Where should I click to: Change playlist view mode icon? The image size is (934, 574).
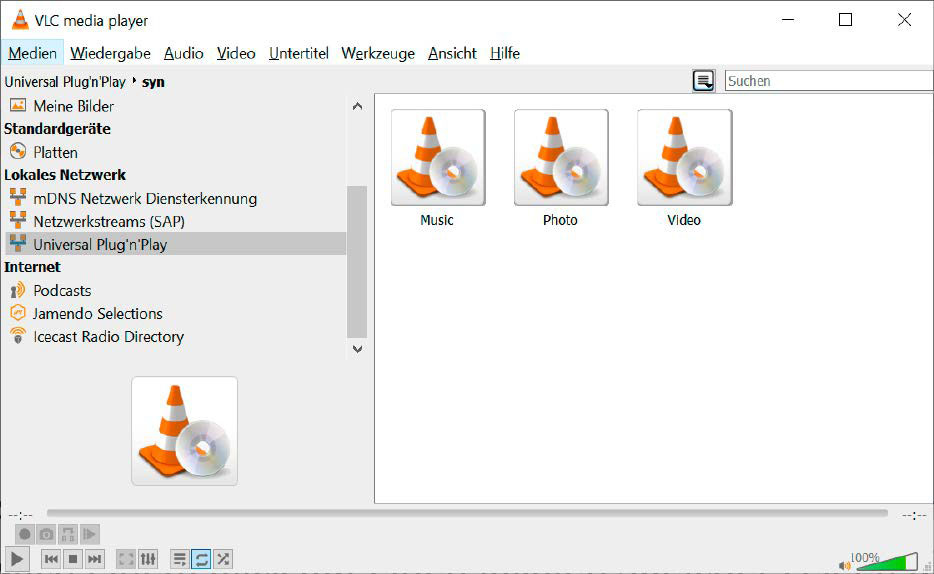coord(703,80)
